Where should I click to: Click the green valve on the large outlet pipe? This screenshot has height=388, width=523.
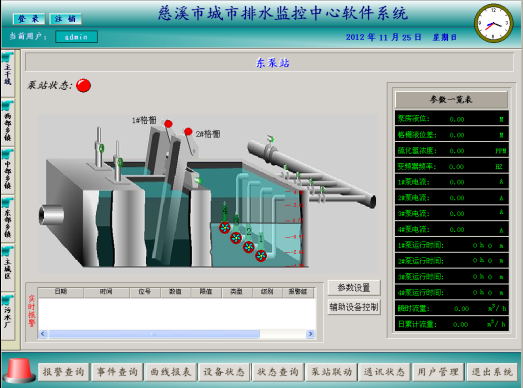pos(271,139)
